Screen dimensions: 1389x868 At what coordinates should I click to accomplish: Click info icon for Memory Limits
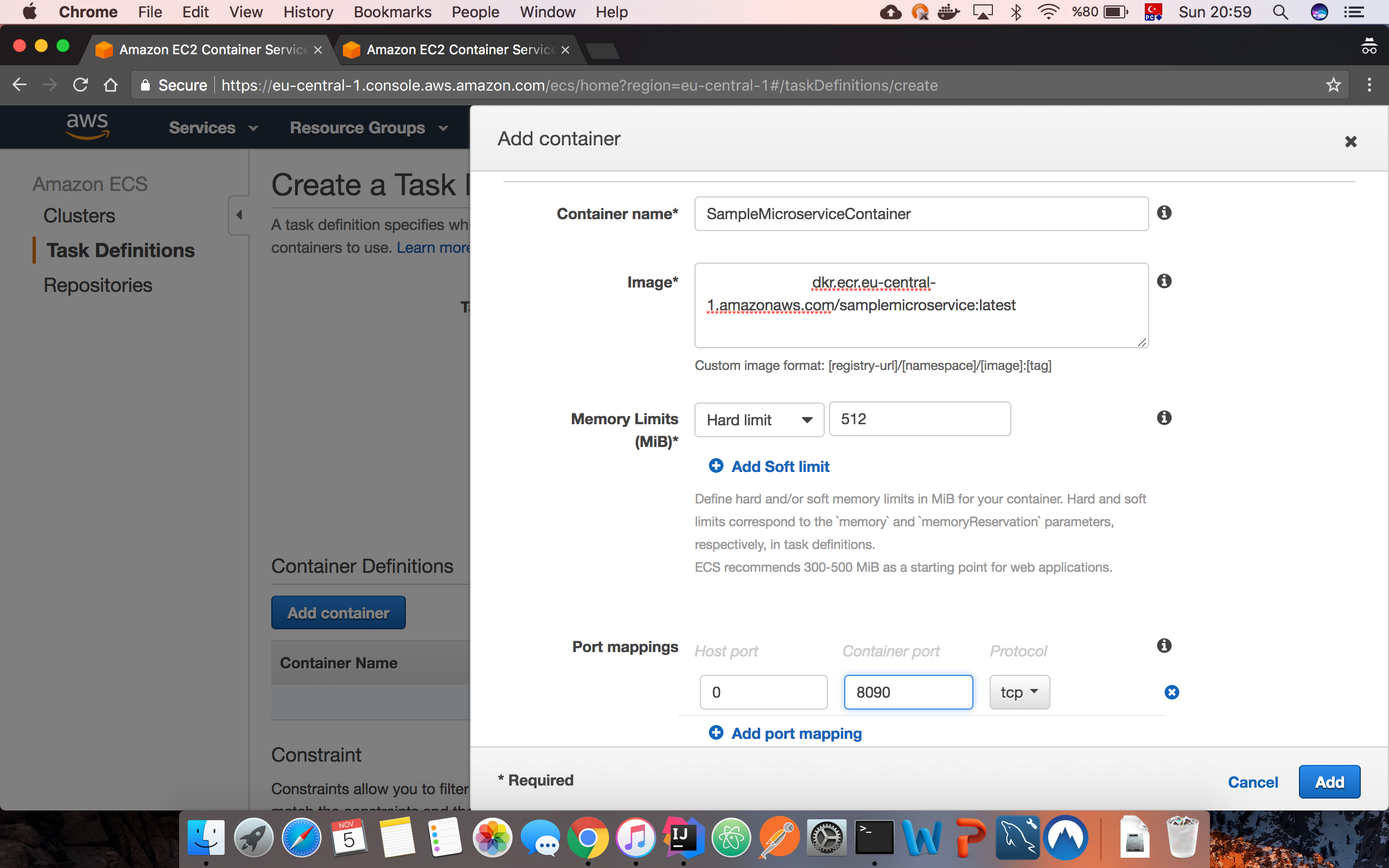pyautogui.click(x=1163, y=418)
